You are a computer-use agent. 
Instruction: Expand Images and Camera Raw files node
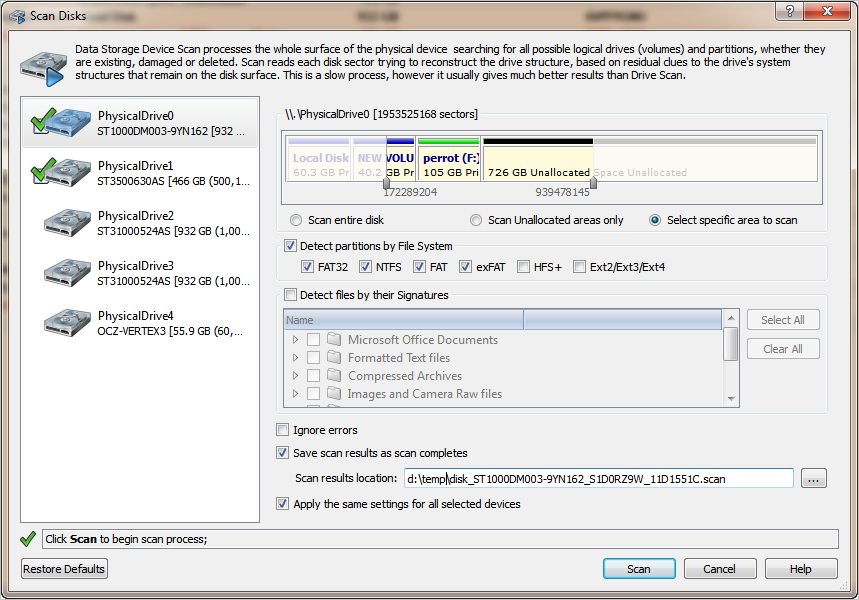(295, 393)
